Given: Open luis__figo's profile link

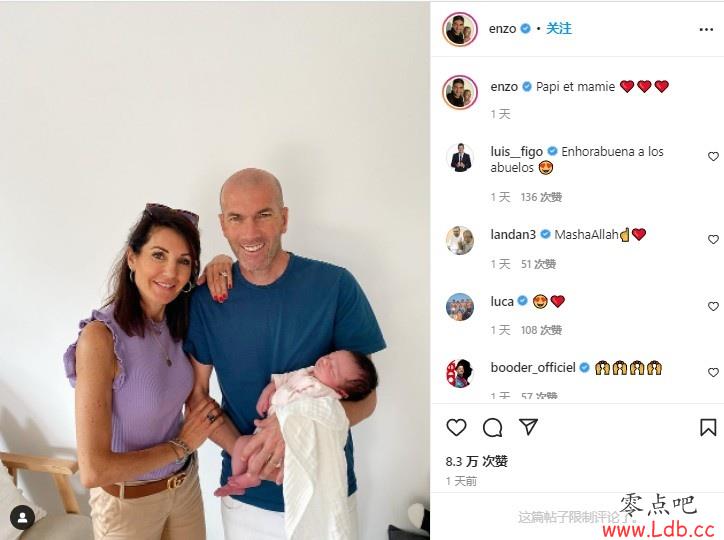Looking at the screenshot, I should [x=516, y=152].
